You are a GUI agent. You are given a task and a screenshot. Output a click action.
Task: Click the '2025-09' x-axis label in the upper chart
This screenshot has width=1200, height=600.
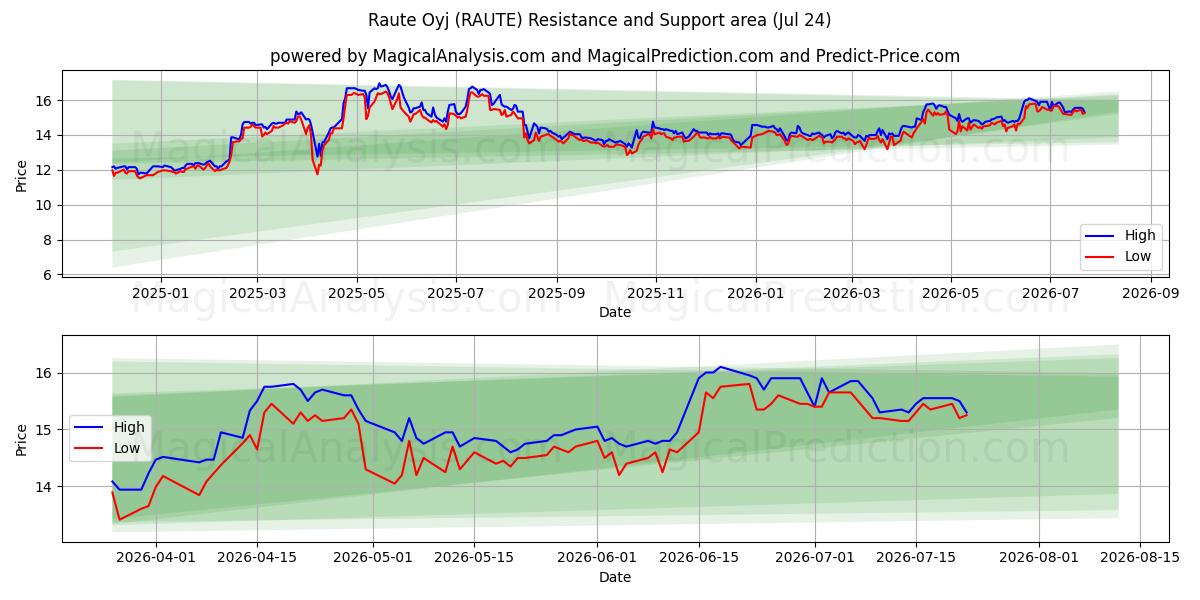[x=557, y=294]
